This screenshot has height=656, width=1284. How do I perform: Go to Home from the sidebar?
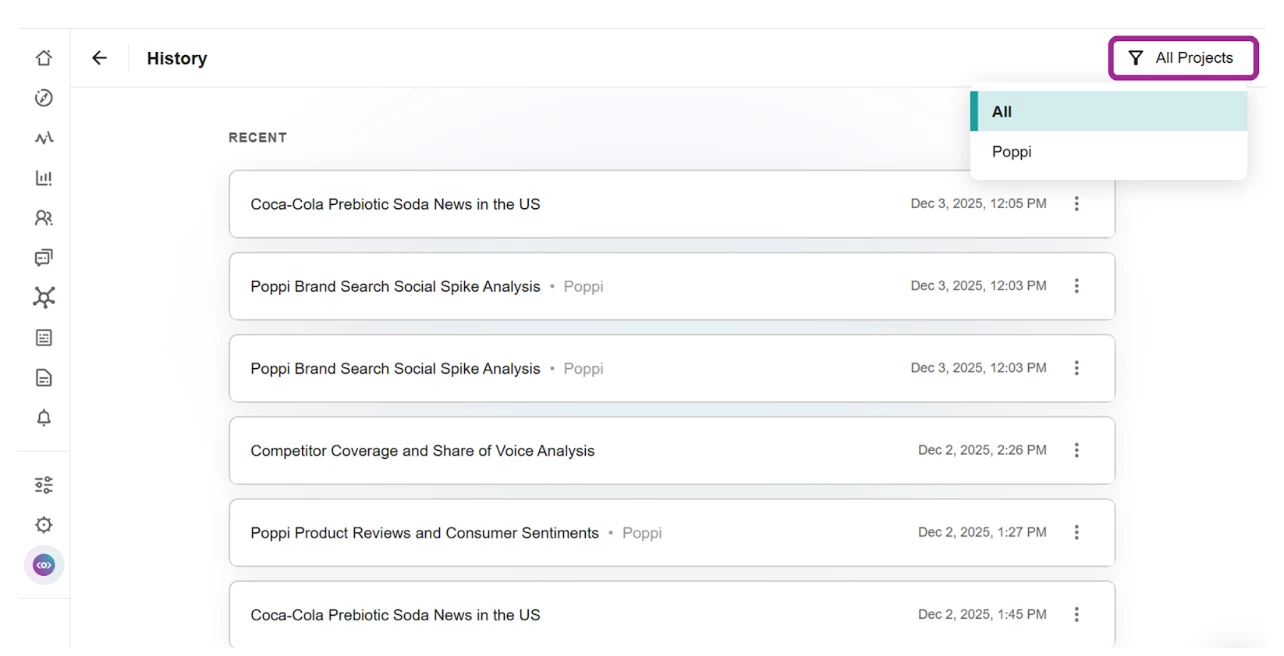(44, 58)
